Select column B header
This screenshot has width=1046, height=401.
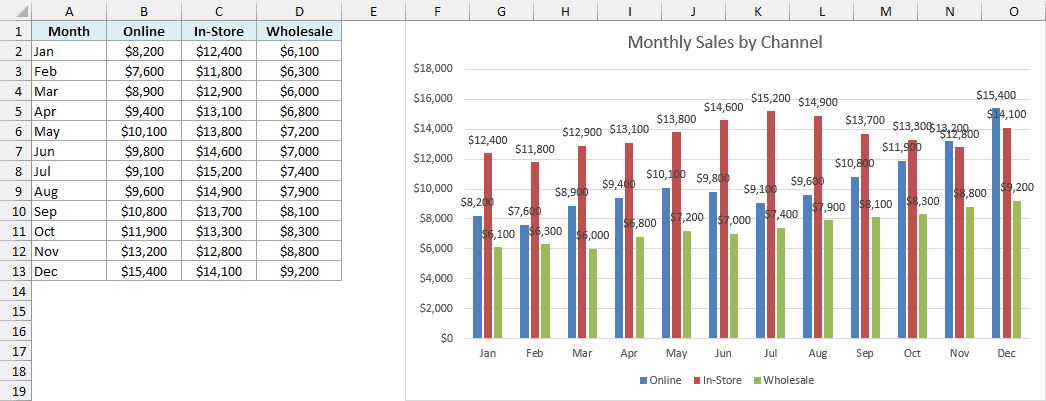point(143,11)
